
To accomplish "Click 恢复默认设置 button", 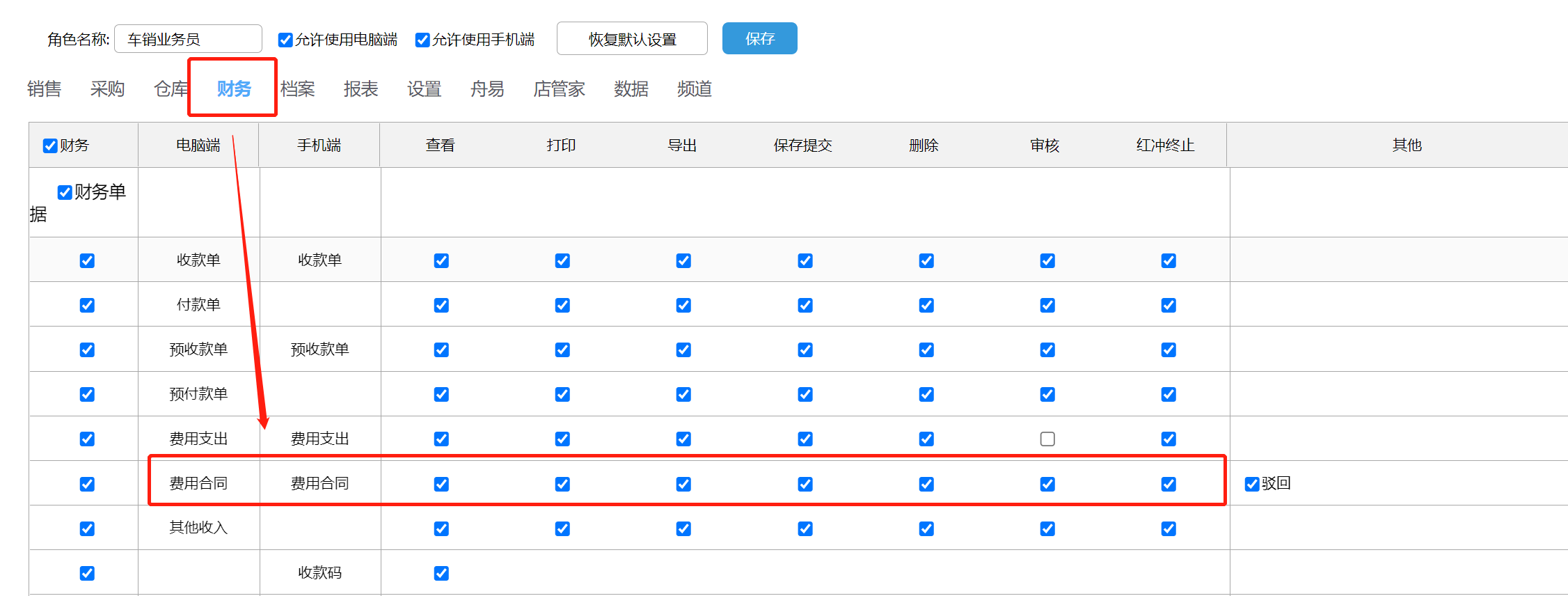I will (x=632, y=39).
